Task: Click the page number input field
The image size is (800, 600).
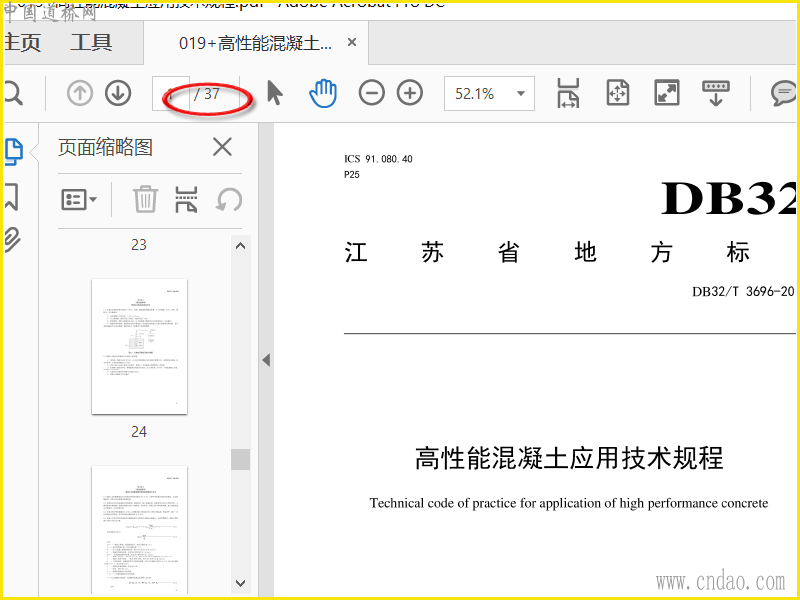Action: coord(171,93)
